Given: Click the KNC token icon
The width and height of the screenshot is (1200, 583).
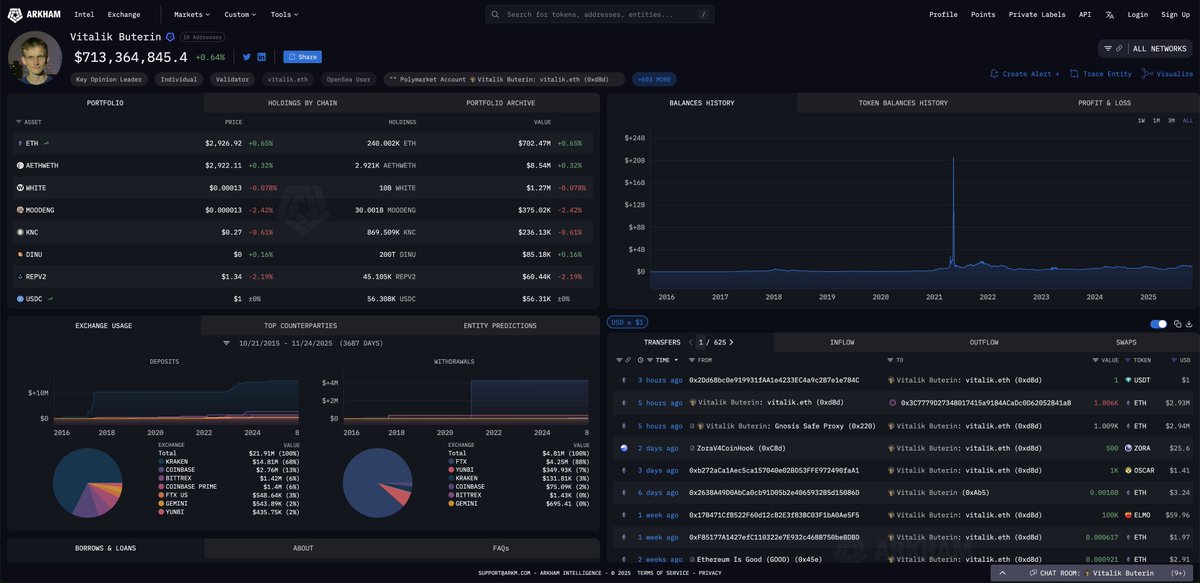Looking at the screenshot, I should [x=20, y=232].
